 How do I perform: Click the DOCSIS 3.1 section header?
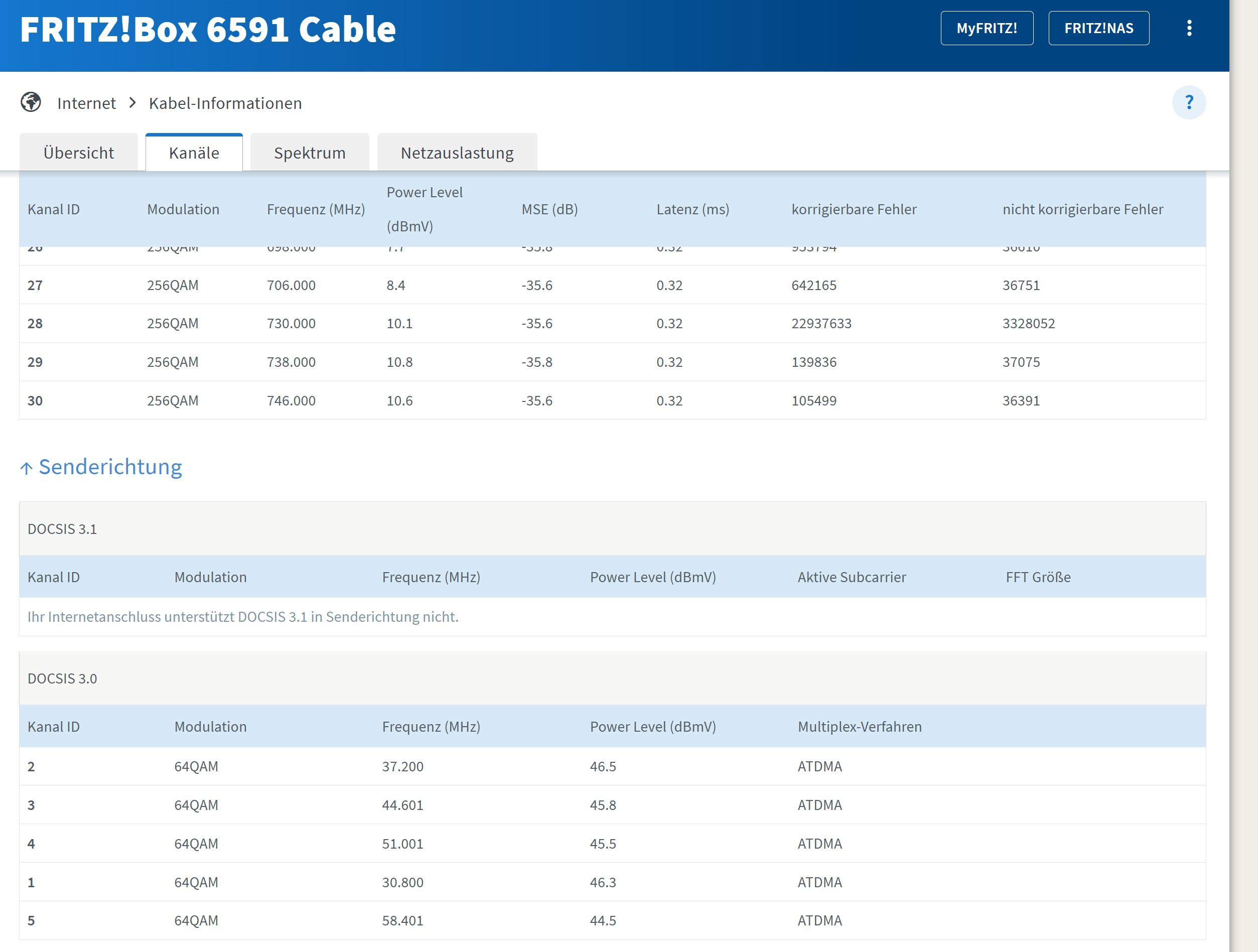pos(63,529)
